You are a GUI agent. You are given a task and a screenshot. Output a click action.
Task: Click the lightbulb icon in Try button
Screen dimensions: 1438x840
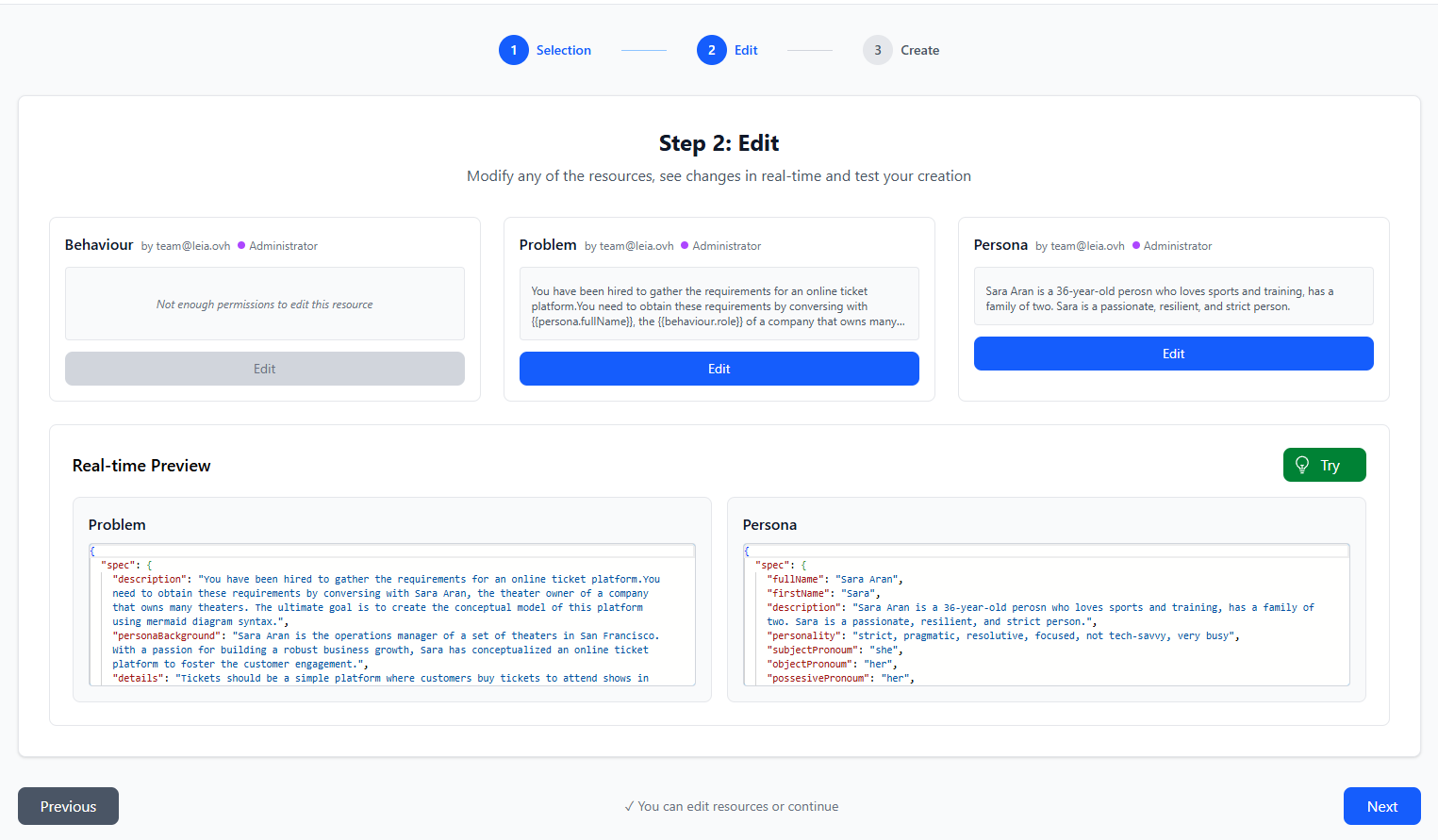[1302, 465]
